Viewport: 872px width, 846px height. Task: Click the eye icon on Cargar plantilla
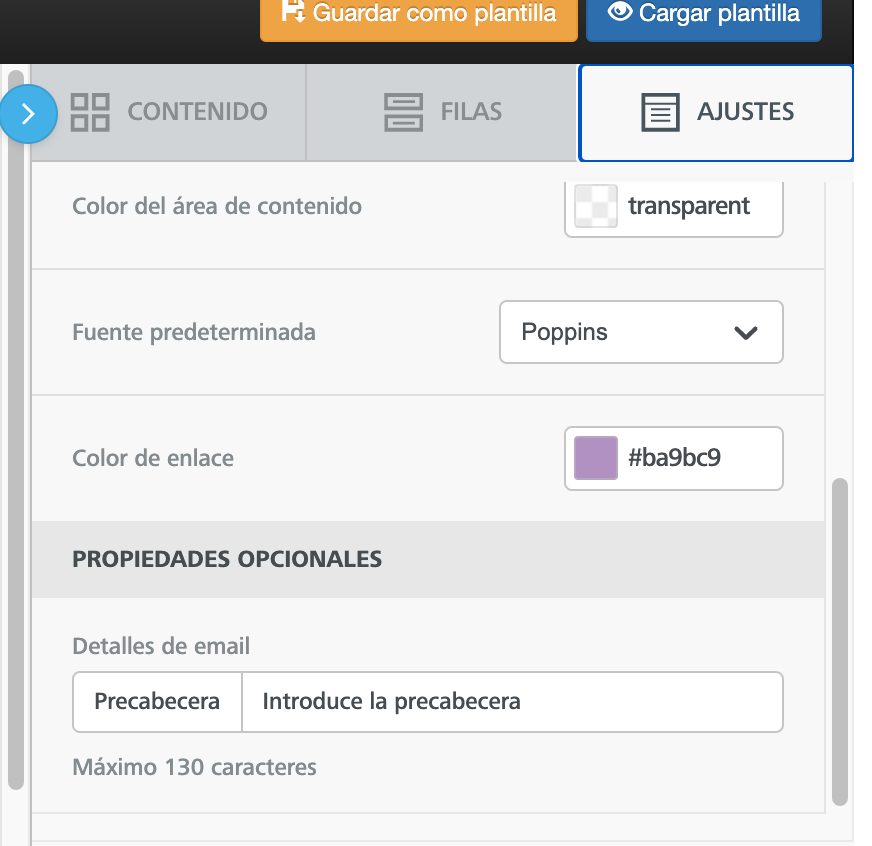click(621, 11)
